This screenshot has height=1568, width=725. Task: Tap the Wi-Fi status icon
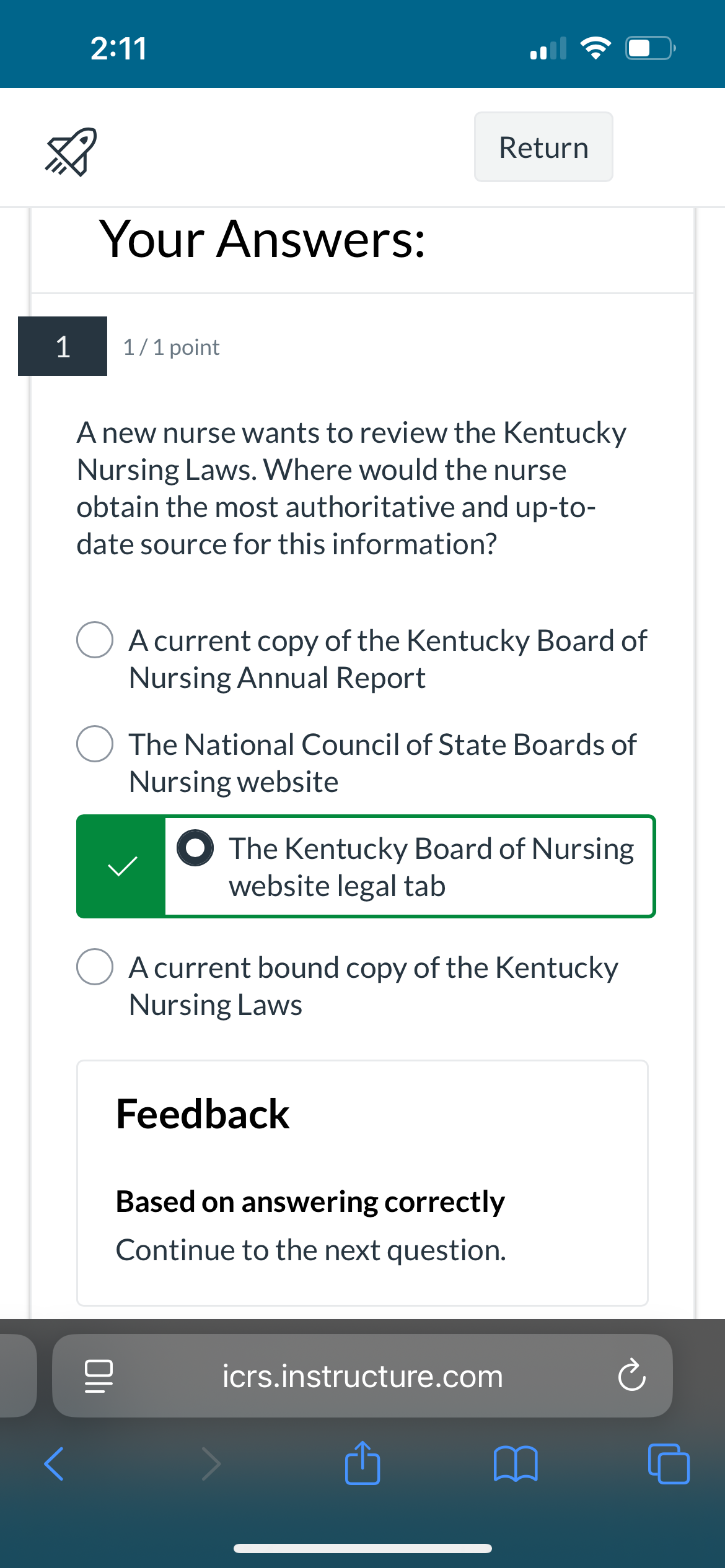tap(595, 48)
